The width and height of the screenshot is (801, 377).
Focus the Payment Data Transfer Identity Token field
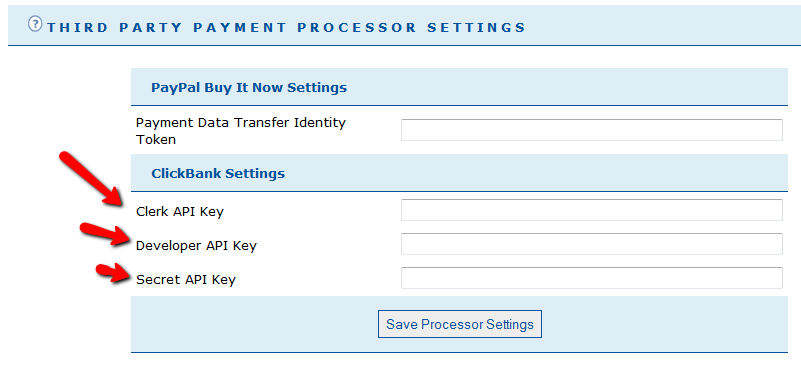[x=592, y=130]
